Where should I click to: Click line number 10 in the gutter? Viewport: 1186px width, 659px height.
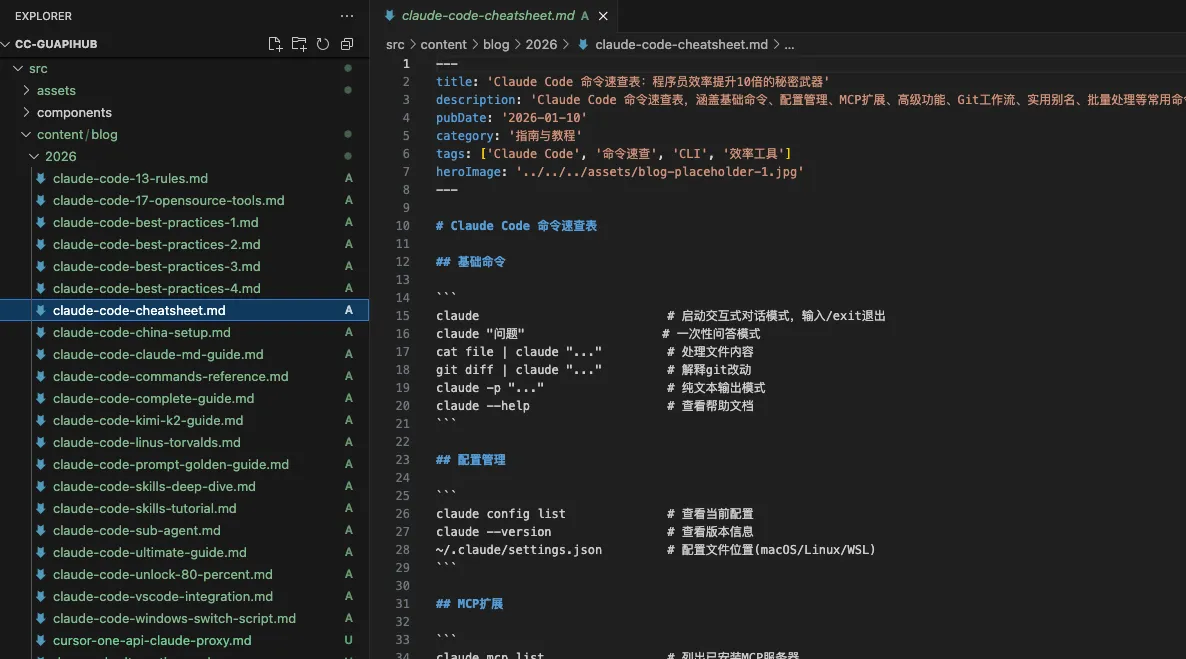click(403, 226)
